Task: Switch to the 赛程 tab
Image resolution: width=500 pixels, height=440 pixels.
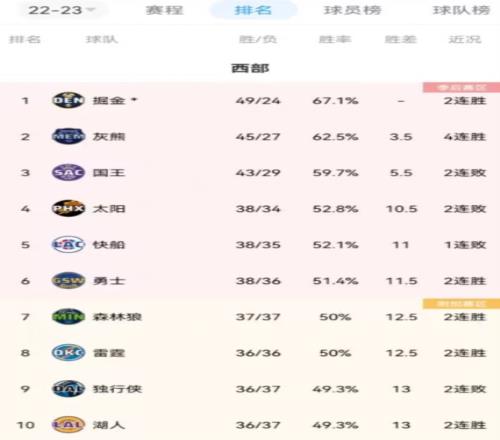Action: (x=164, y=10)
